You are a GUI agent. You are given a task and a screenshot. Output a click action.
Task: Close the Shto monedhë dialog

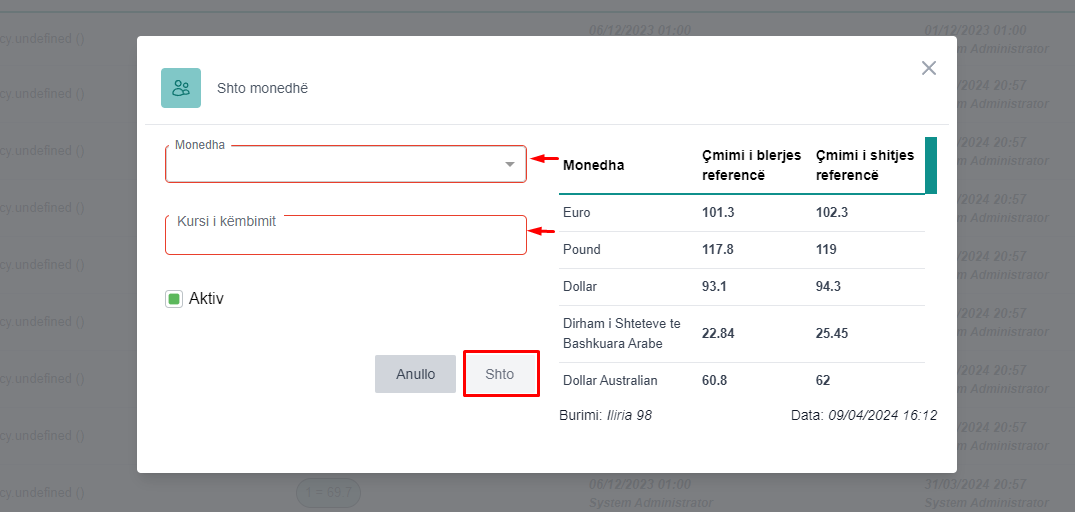[x=929, y=68]
